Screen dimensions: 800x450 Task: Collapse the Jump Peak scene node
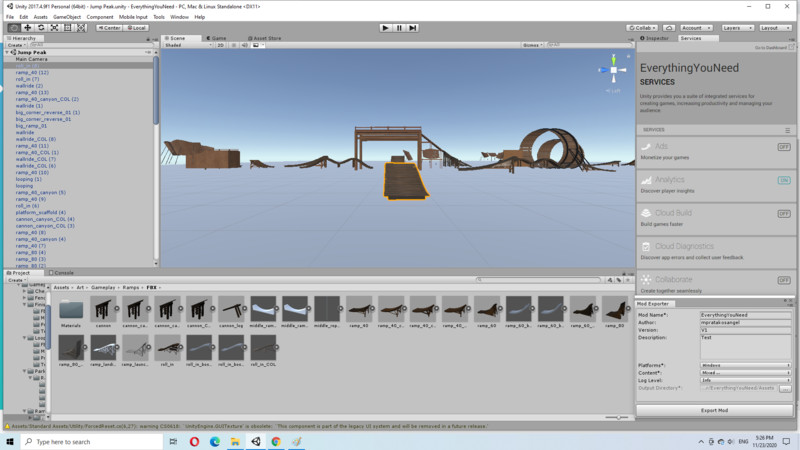[7, 52]
